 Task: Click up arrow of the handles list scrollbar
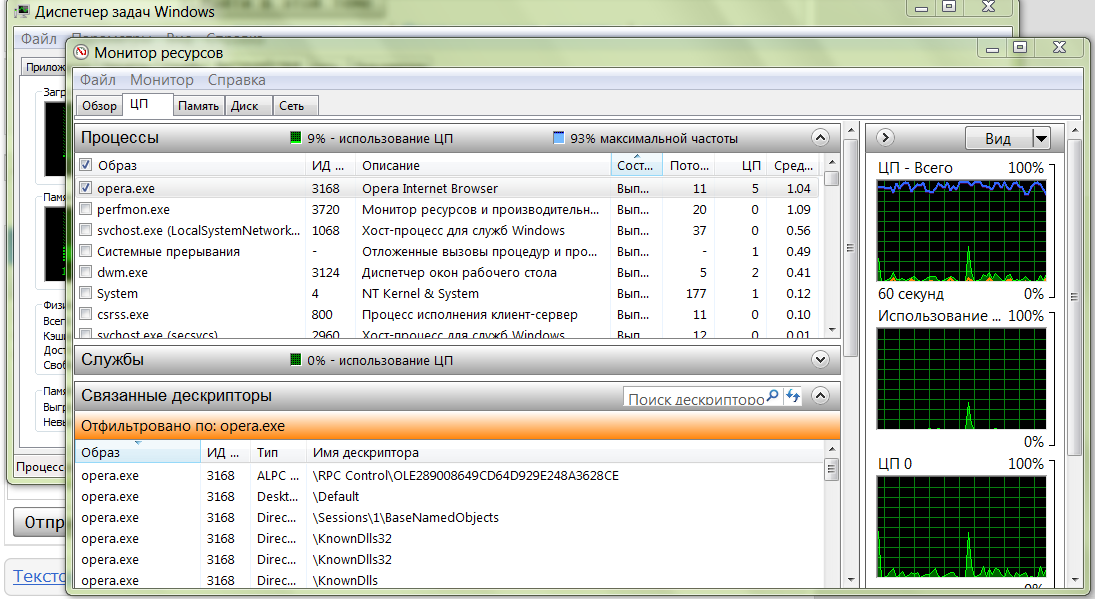point(831,449)
